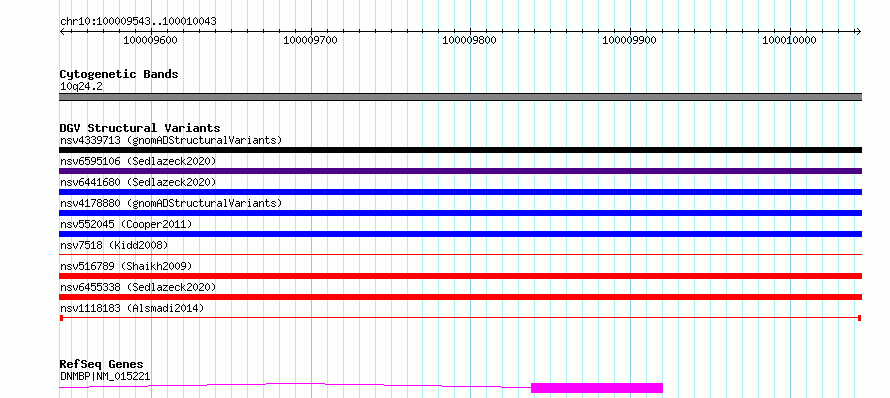Select the 10q24.2 band label
Image resolution: width=890 pixels, height=398 pixels.
coord(81,87)
